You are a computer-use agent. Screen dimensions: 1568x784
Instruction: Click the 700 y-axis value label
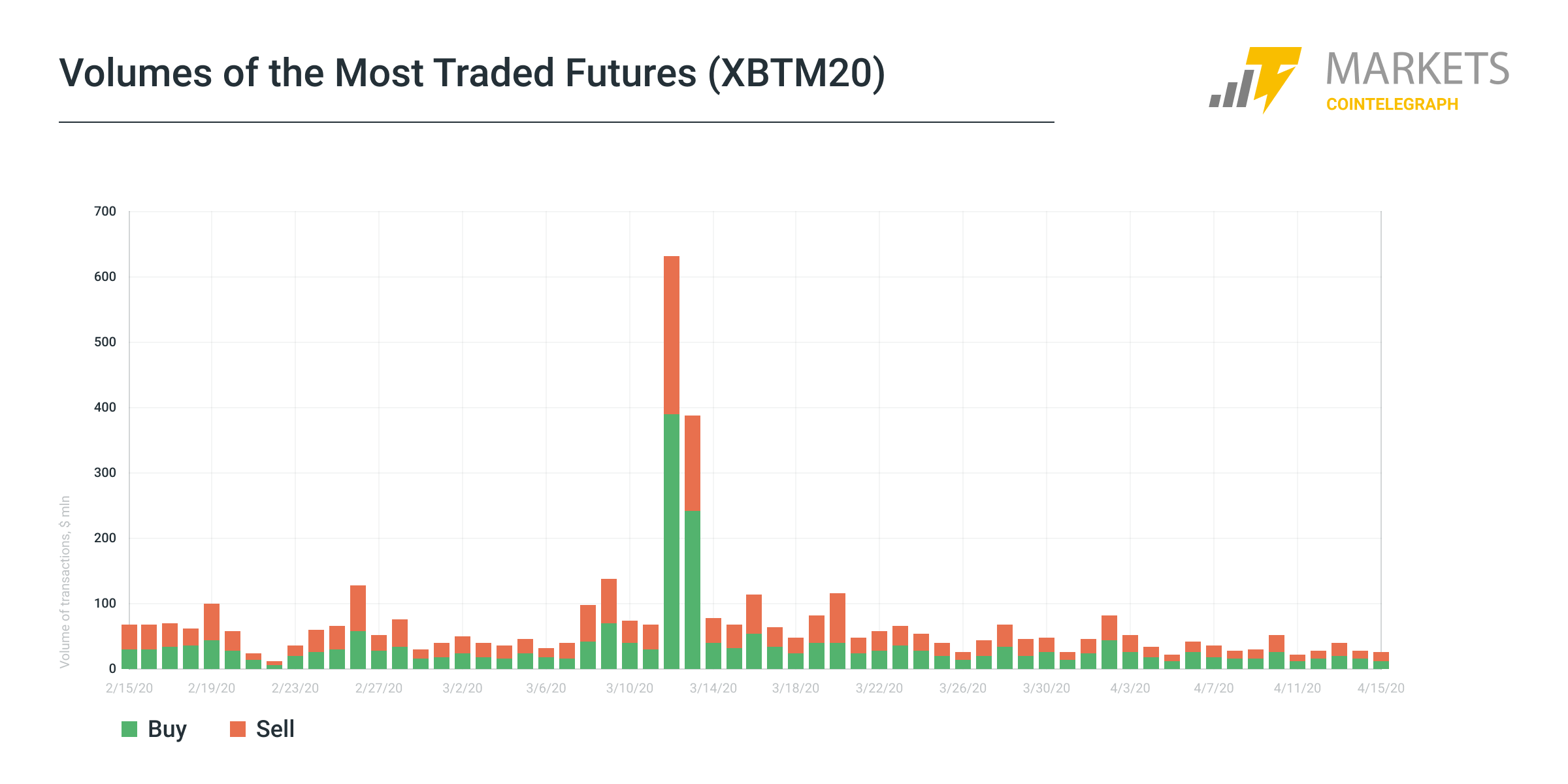click(x=105, y=212)
